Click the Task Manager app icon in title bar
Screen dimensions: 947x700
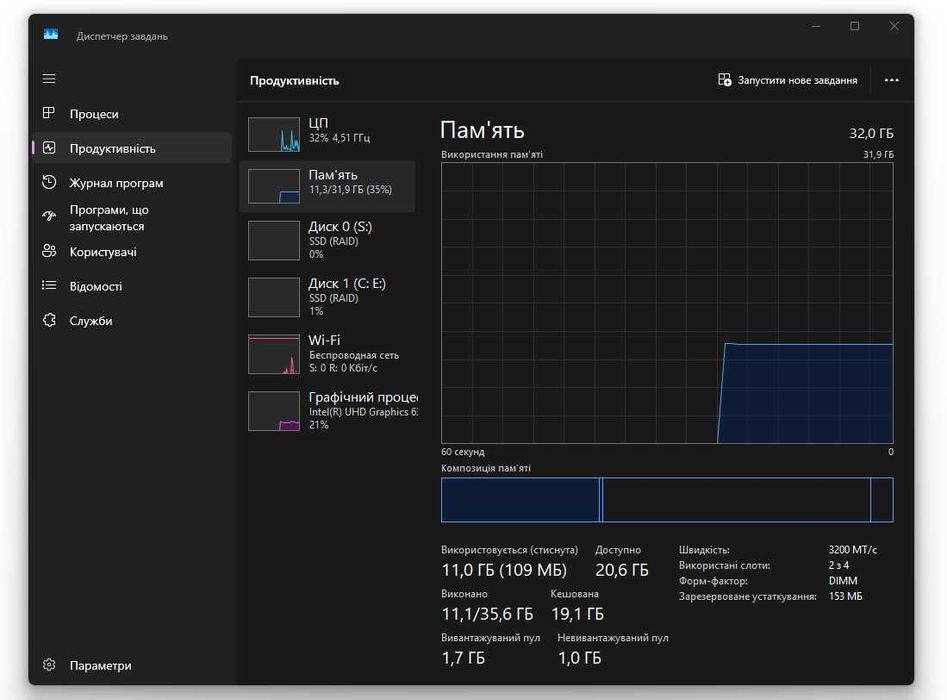[x=51, y=34]
